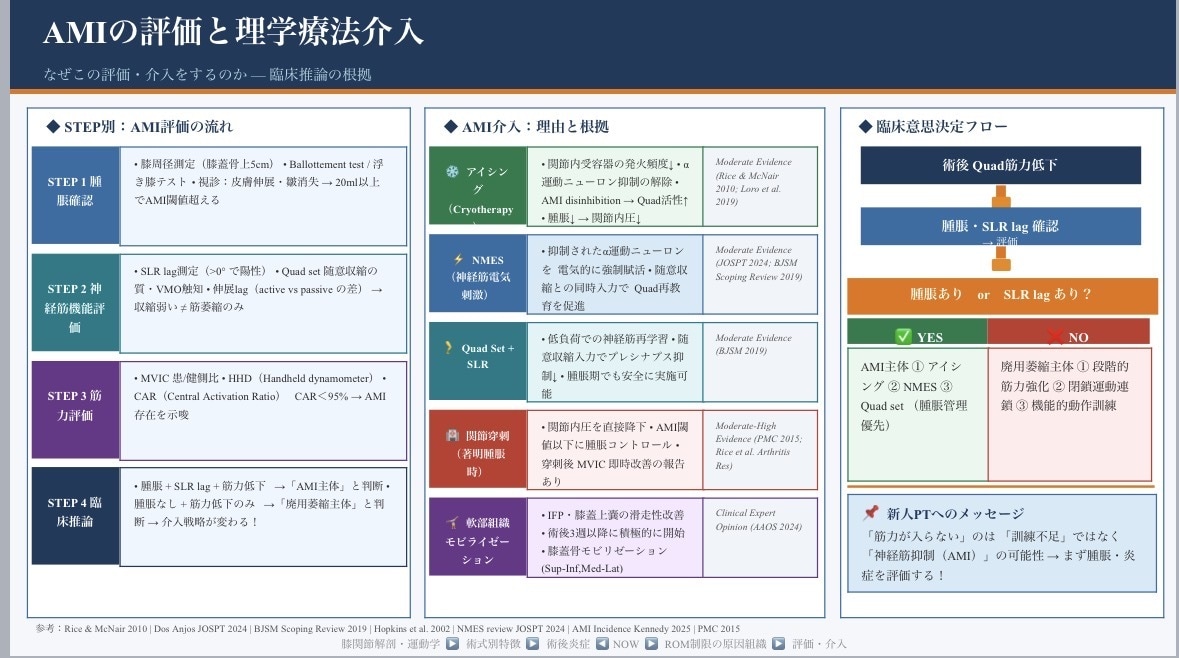Click the 術後 Quad筋力低下 flow box

pyautogui.click(x=1000, y=165)
